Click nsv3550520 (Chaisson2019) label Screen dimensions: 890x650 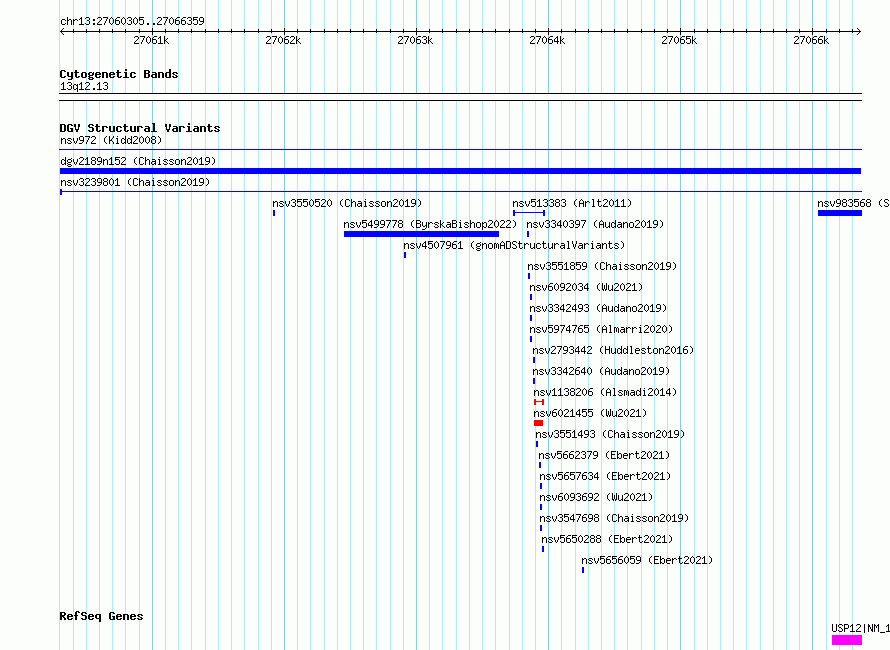[347, 203]
